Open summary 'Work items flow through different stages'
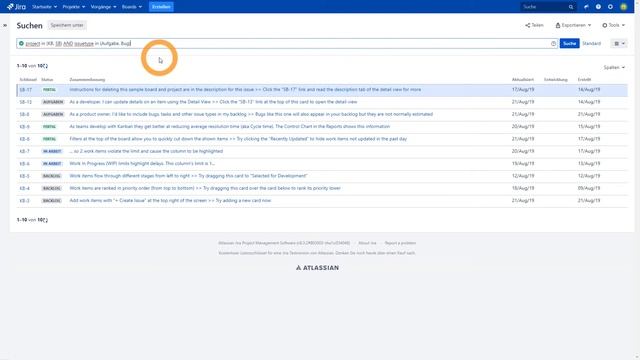 (189, 176)
